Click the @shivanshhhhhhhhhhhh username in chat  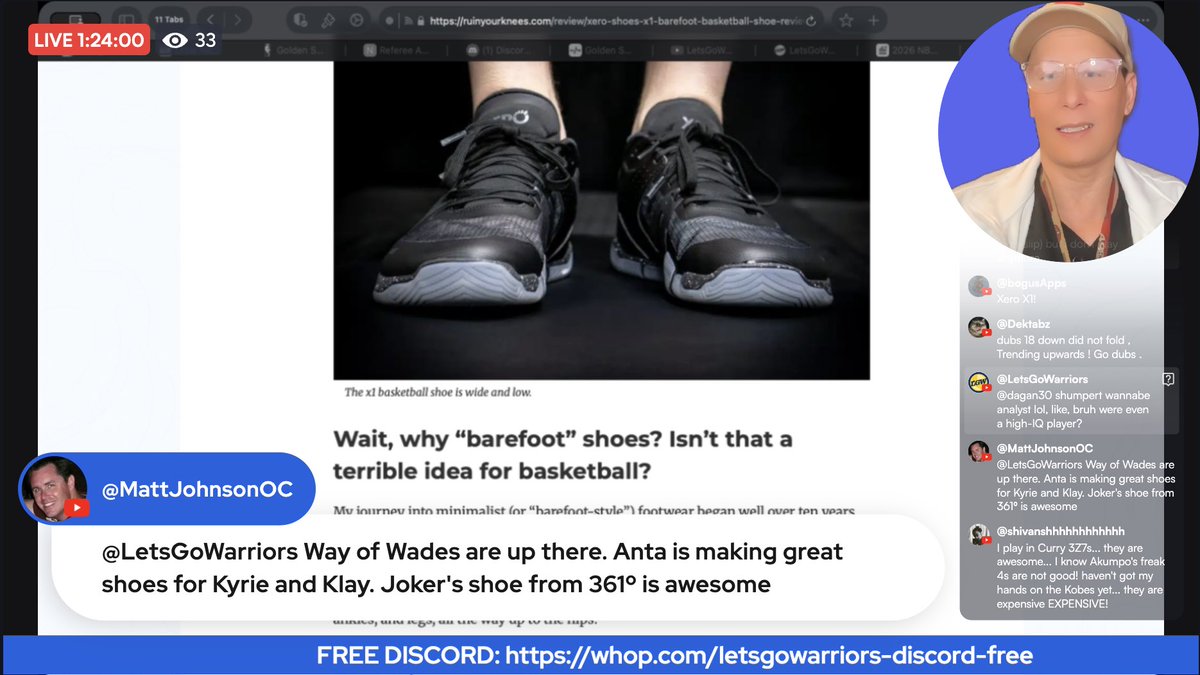1060,531
